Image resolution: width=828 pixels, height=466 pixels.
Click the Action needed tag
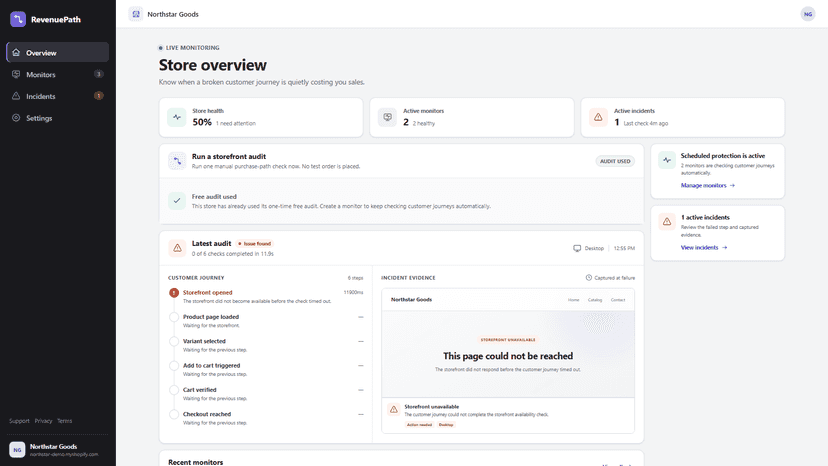pos(419,425)
